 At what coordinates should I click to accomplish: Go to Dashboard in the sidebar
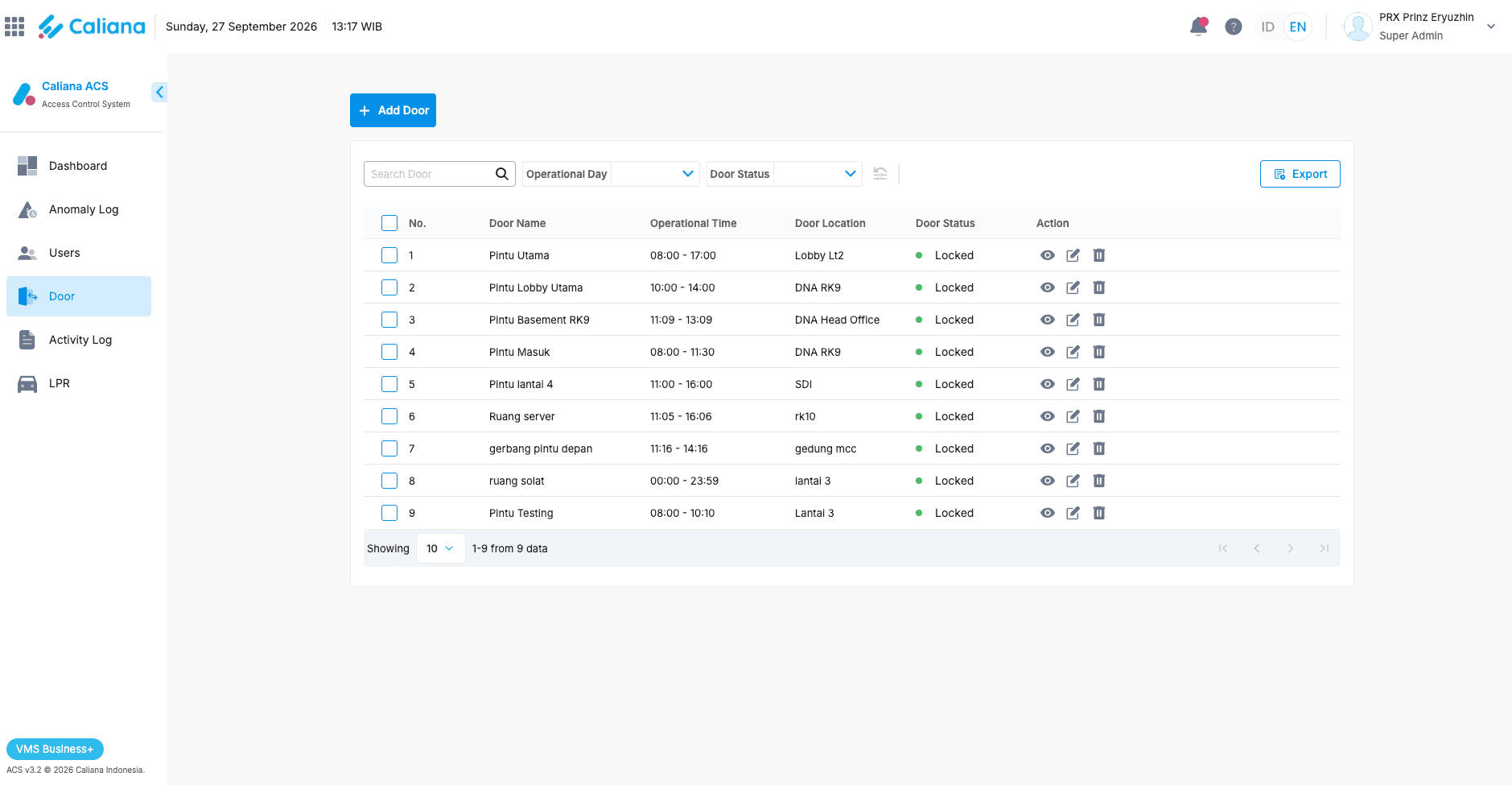coord(79,166)
